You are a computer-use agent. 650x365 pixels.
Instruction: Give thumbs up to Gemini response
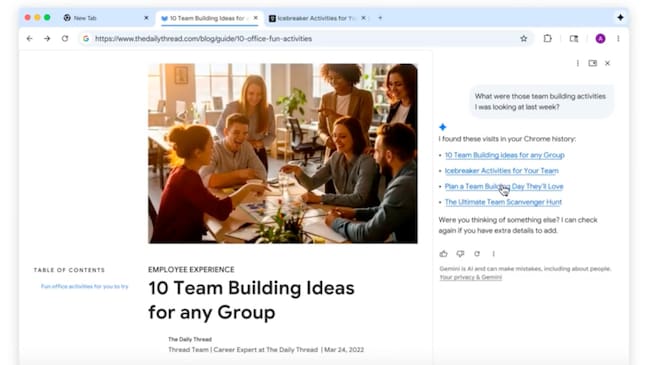[443, 253]
